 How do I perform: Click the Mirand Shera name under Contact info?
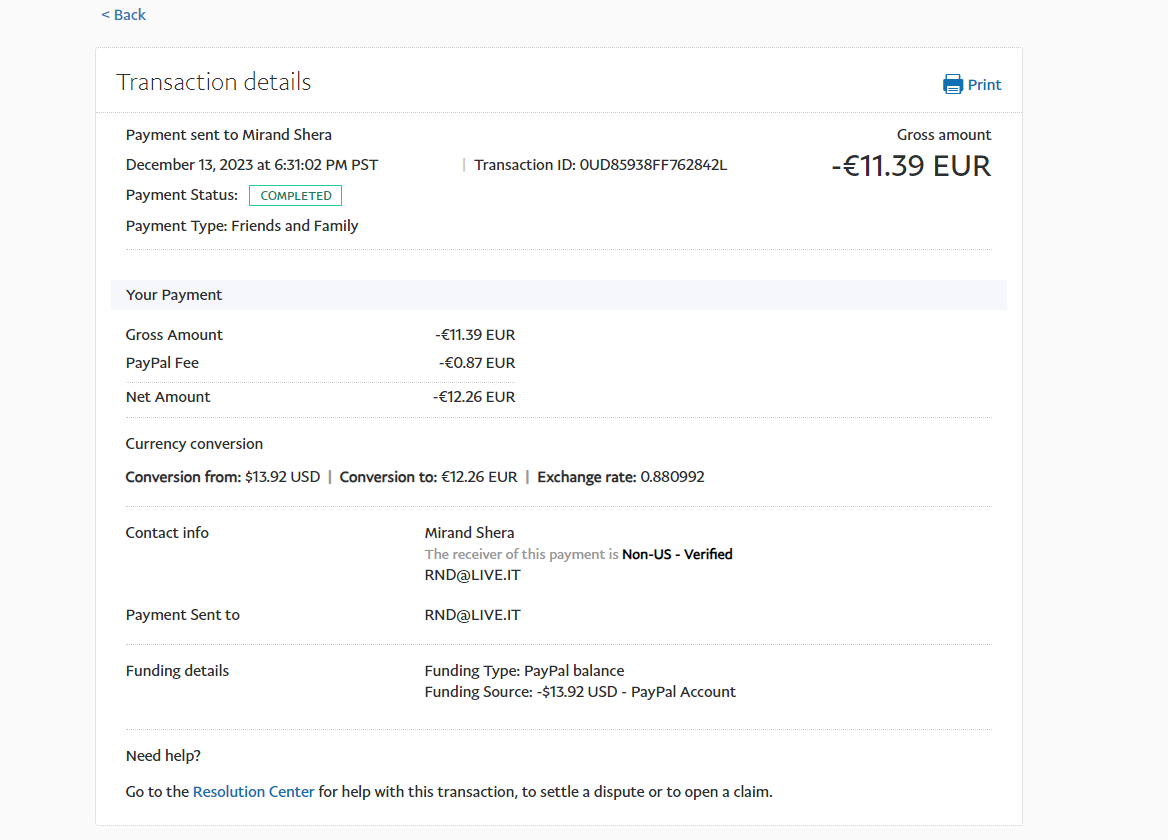469,533
